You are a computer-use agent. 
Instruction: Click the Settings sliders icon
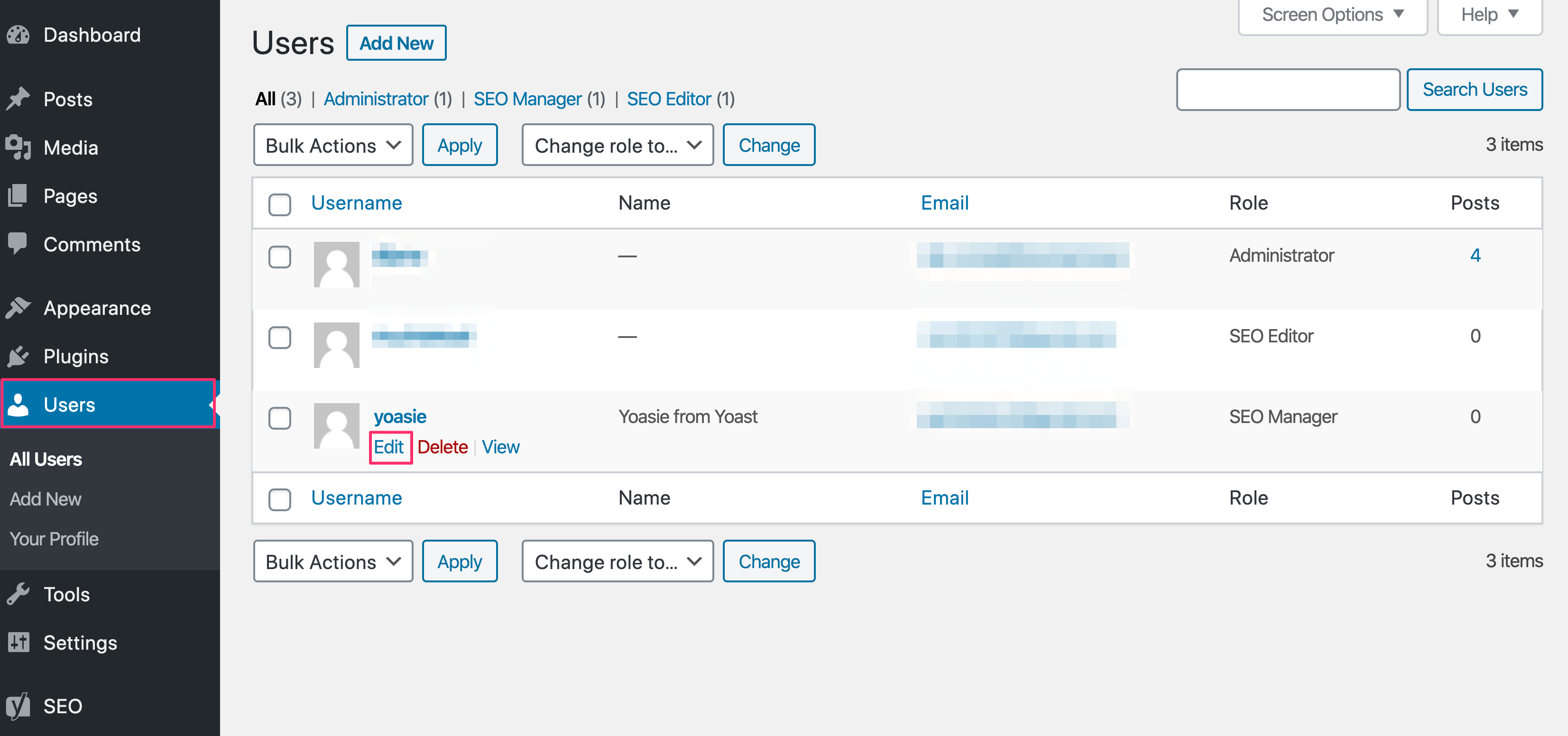18,642
